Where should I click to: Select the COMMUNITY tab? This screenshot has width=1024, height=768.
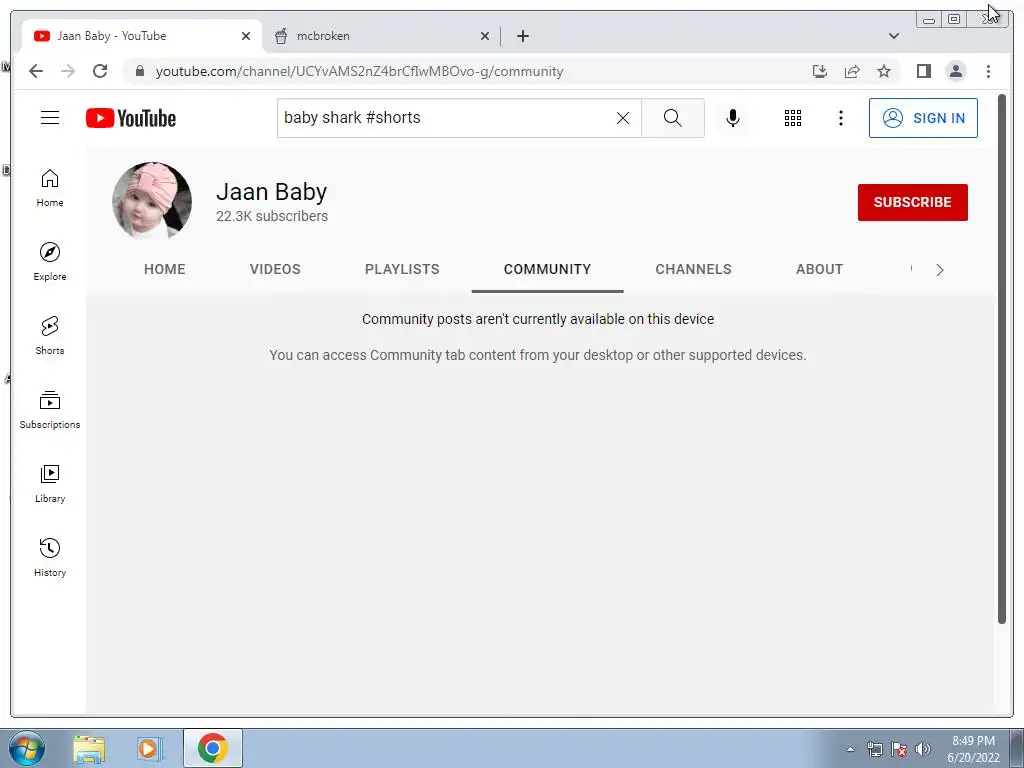pyautogui.click(x=547, y=269)
